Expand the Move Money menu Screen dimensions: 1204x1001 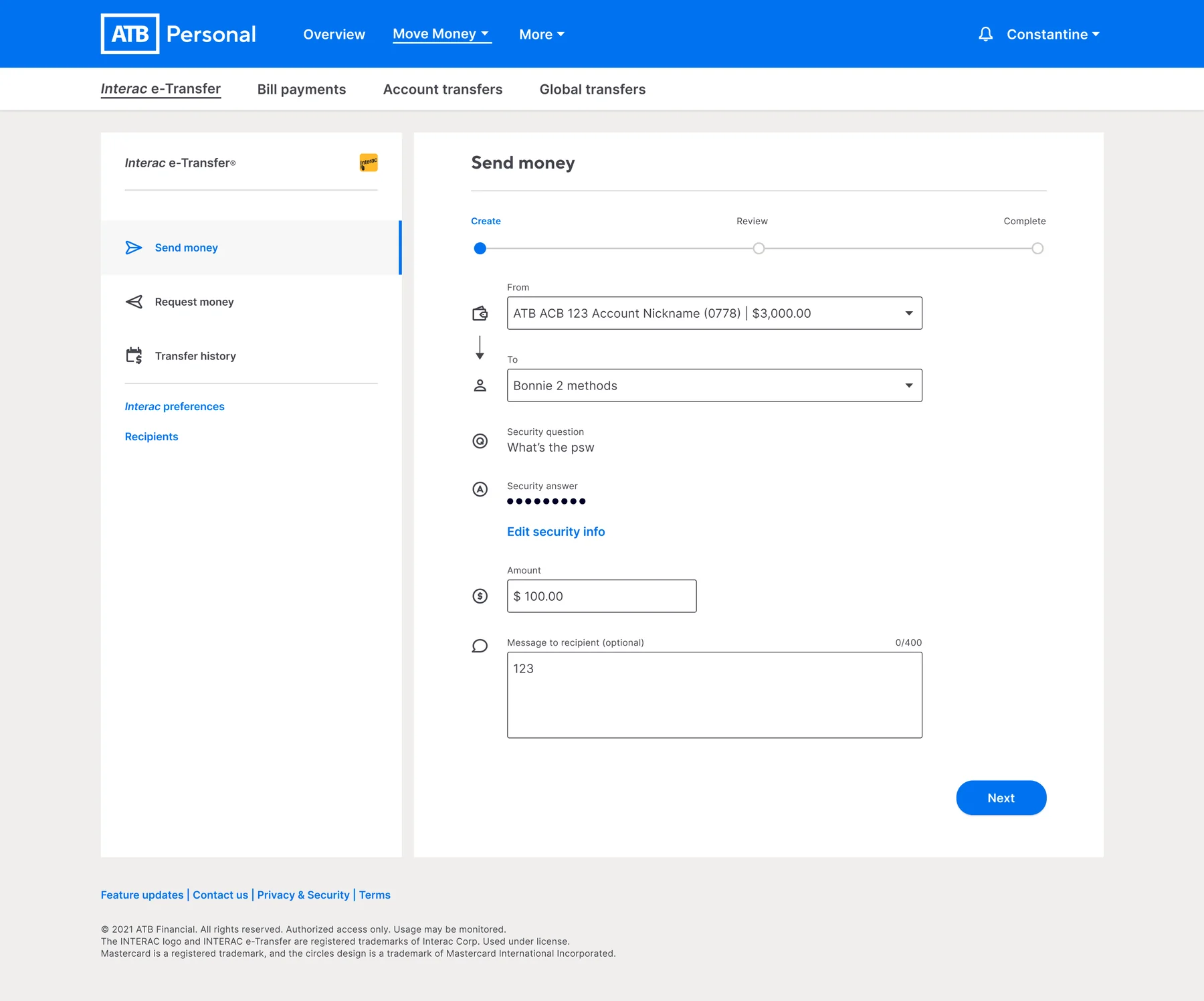point(441,34)
